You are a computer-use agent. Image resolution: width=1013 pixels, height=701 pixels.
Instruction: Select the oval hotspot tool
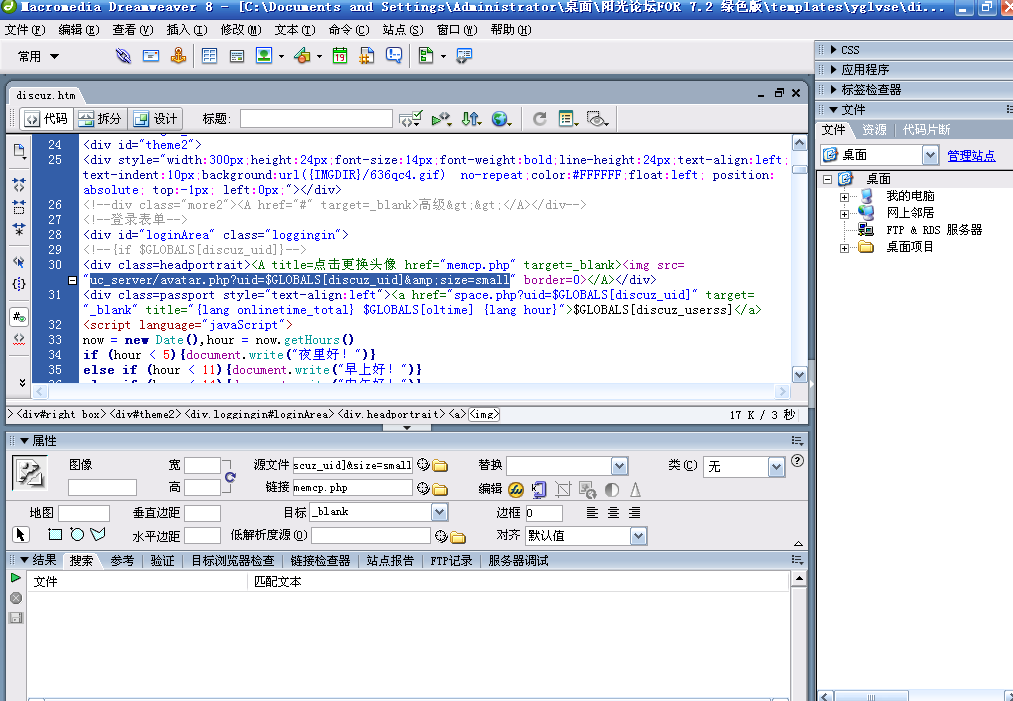coord(77,535)
